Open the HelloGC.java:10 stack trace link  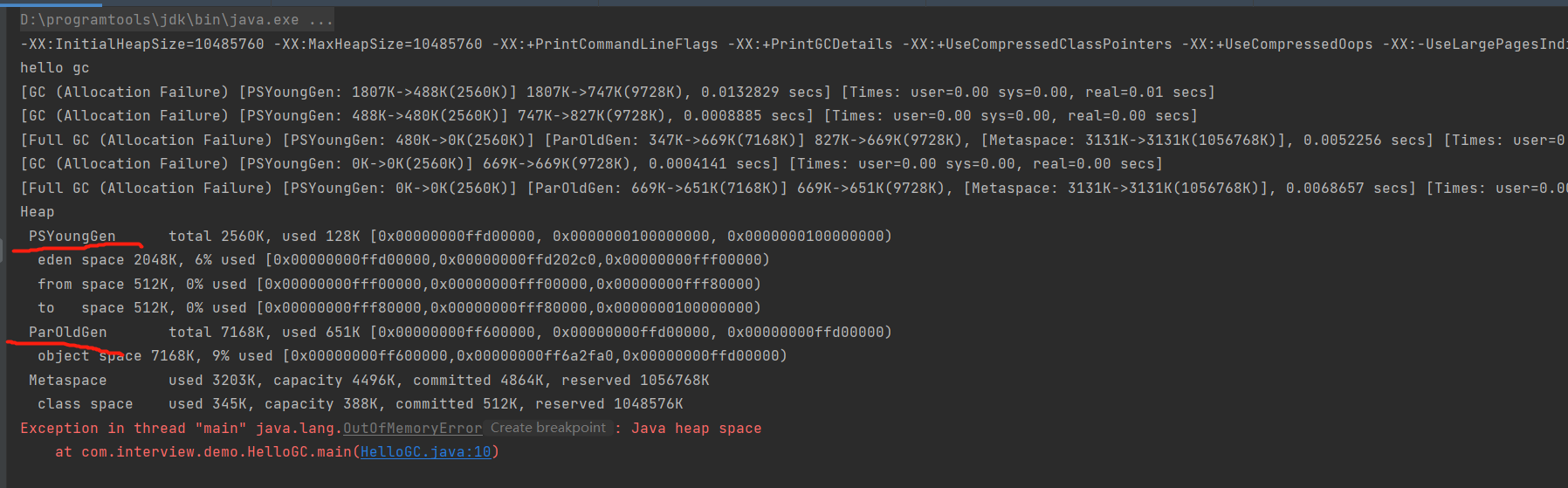click(426, 452)
